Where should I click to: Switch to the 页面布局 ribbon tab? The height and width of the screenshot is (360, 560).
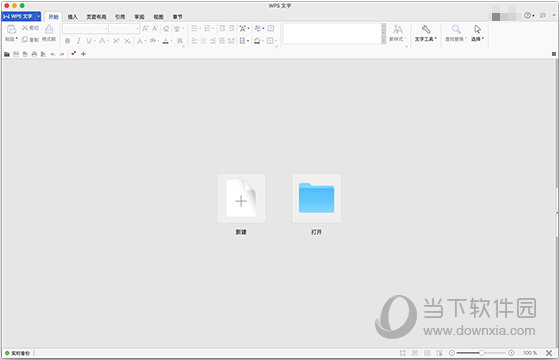(96, 17)
